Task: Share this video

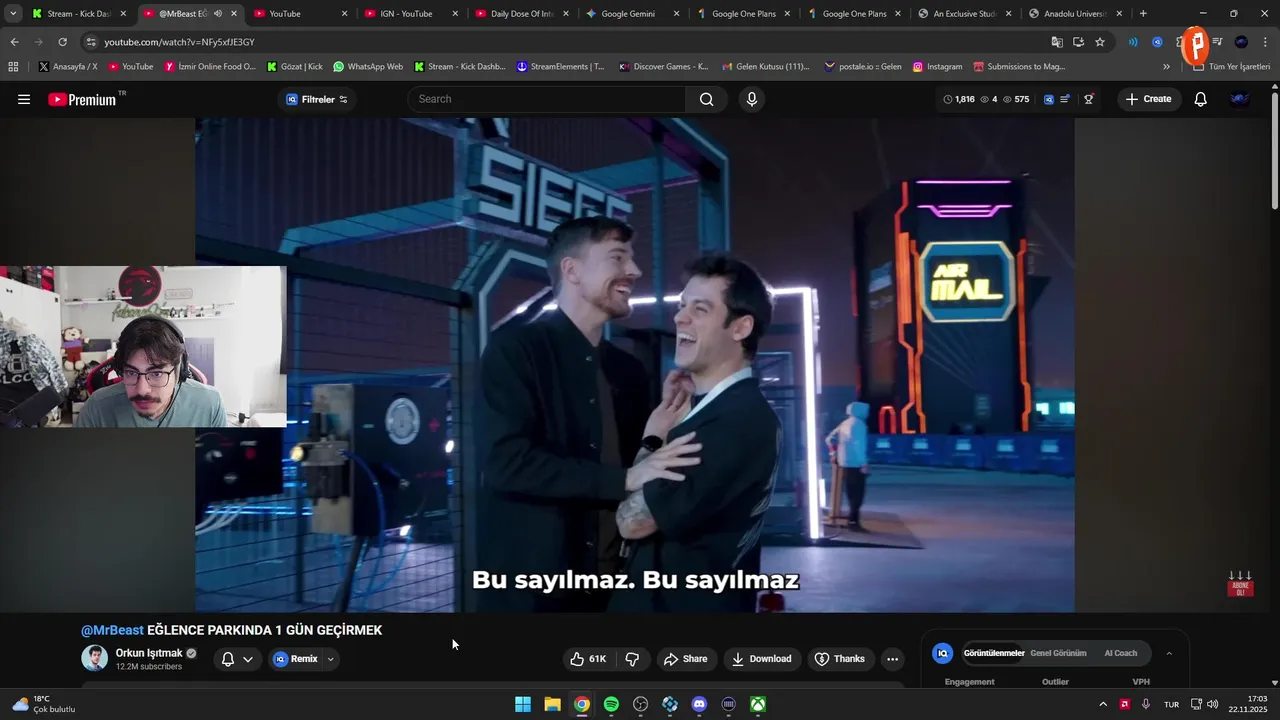Action: point(685,659)
